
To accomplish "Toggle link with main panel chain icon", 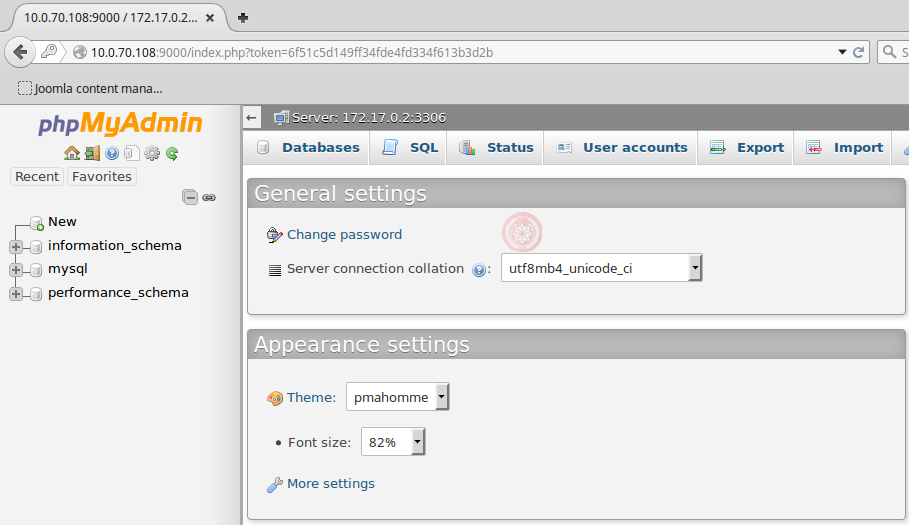I will pyautogui.click(x=209, y=198).
